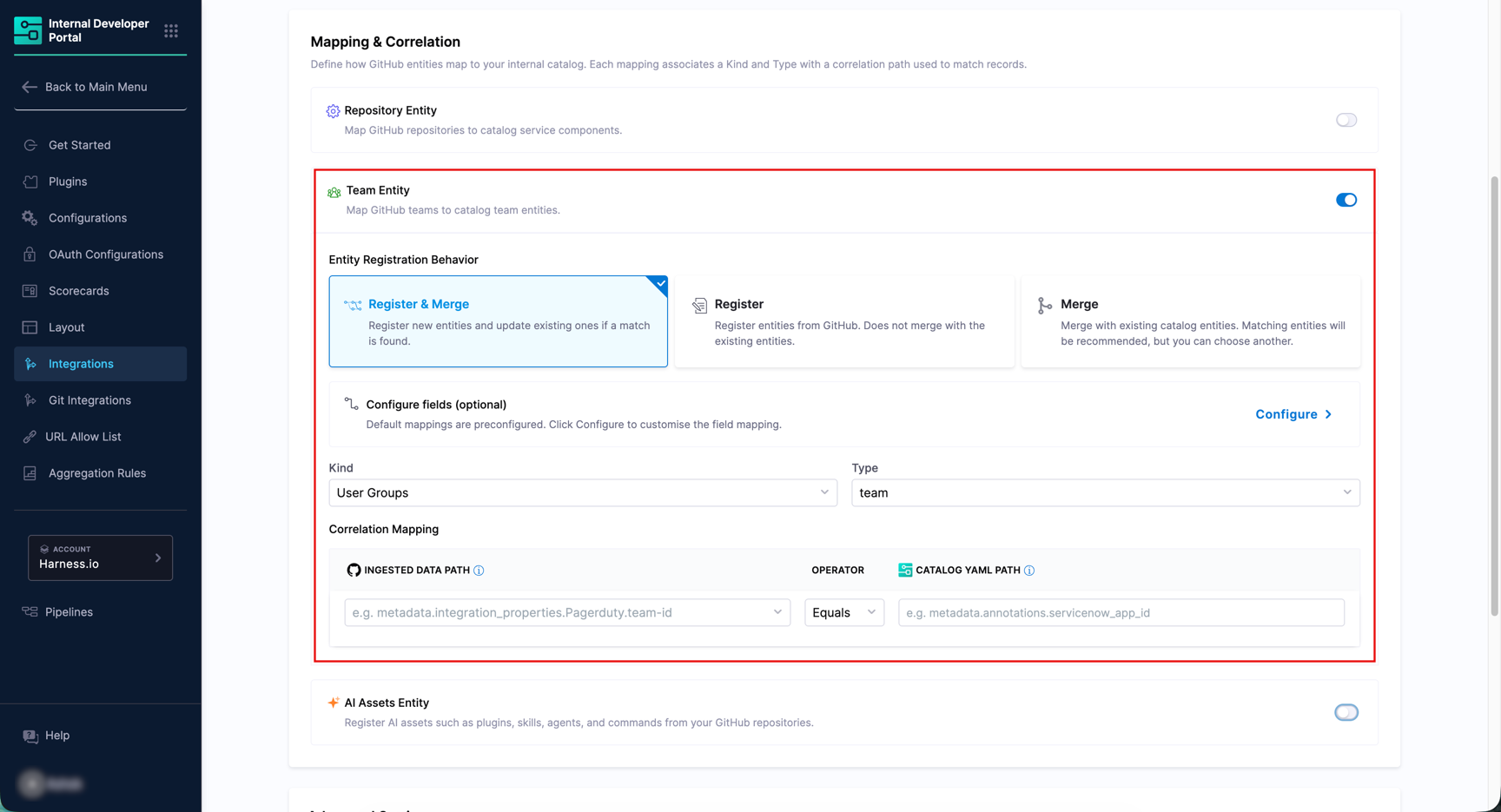Click the Scorecards icon in sidebar

[x=30, y=291]
